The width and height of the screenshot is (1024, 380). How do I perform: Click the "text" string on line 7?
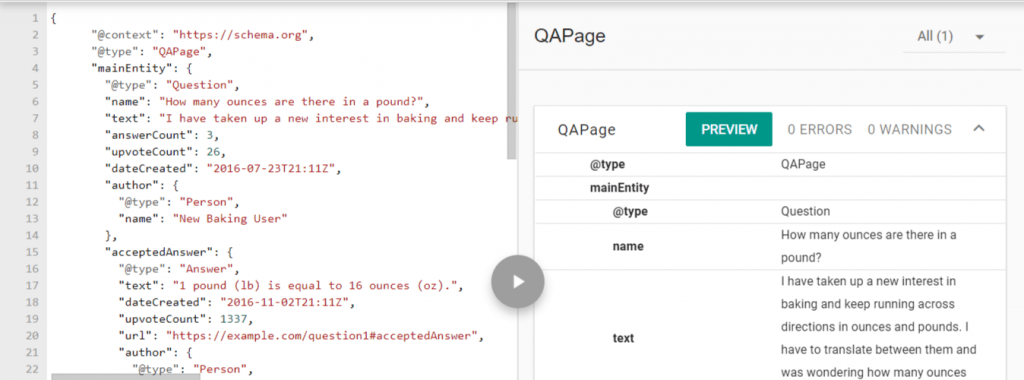coord(337,118)
